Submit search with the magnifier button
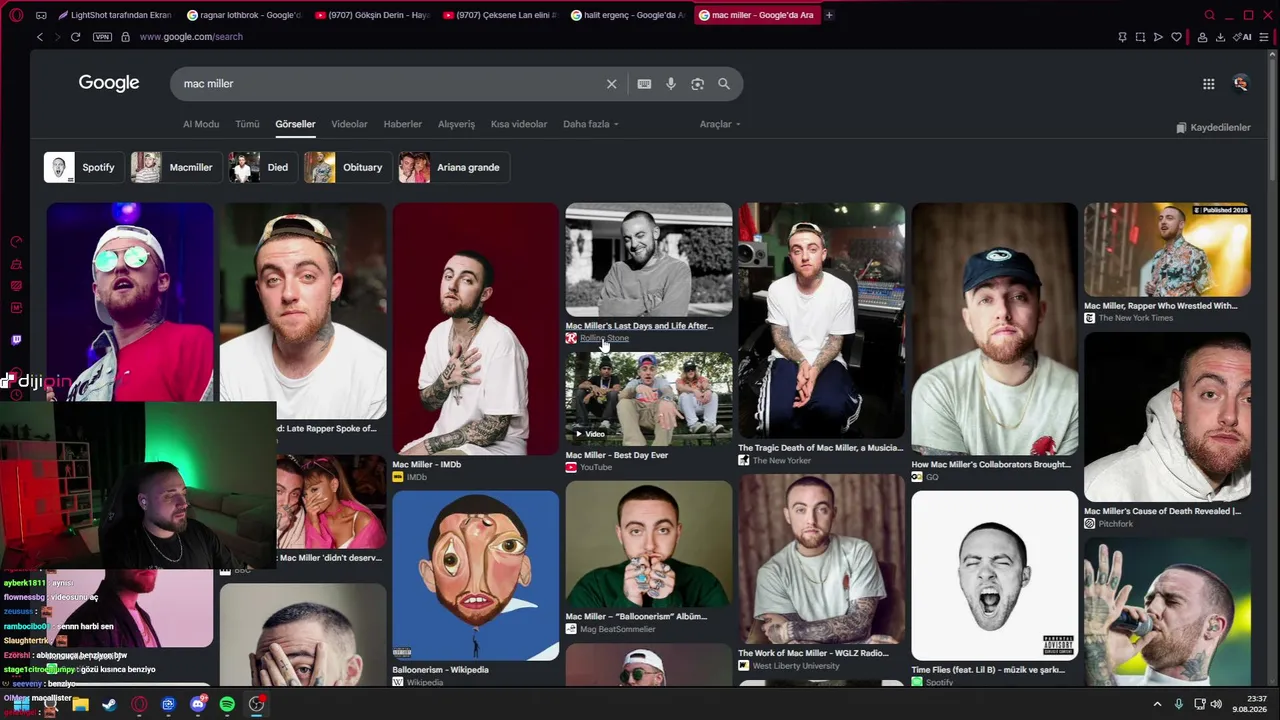The height and width of the screenshot is (720, 1280). point(724,84)
